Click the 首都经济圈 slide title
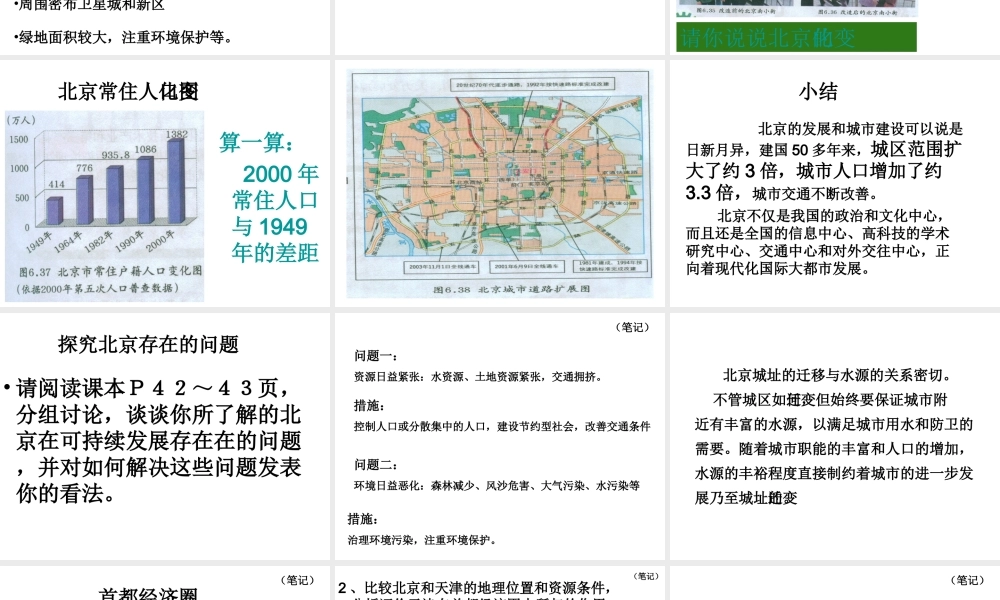This screenshot has width=1000, height=600. click(148, 593)
